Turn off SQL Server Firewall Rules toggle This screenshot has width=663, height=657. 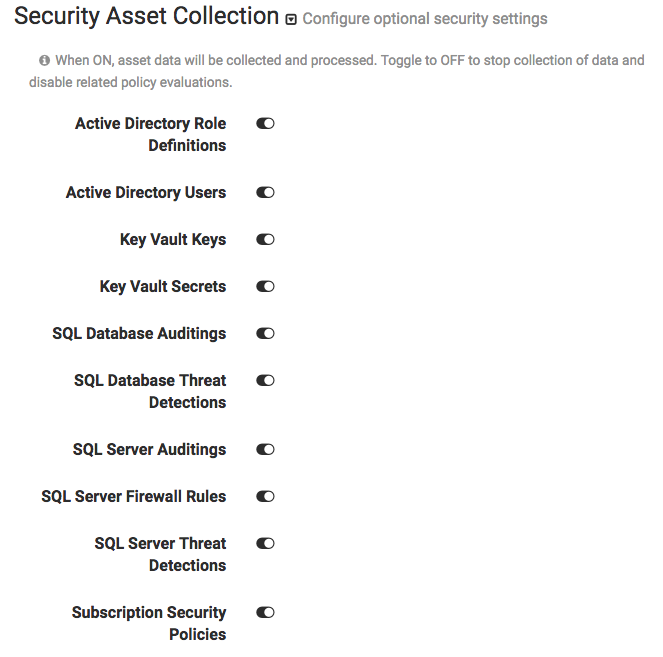click(x=265, y=497)
